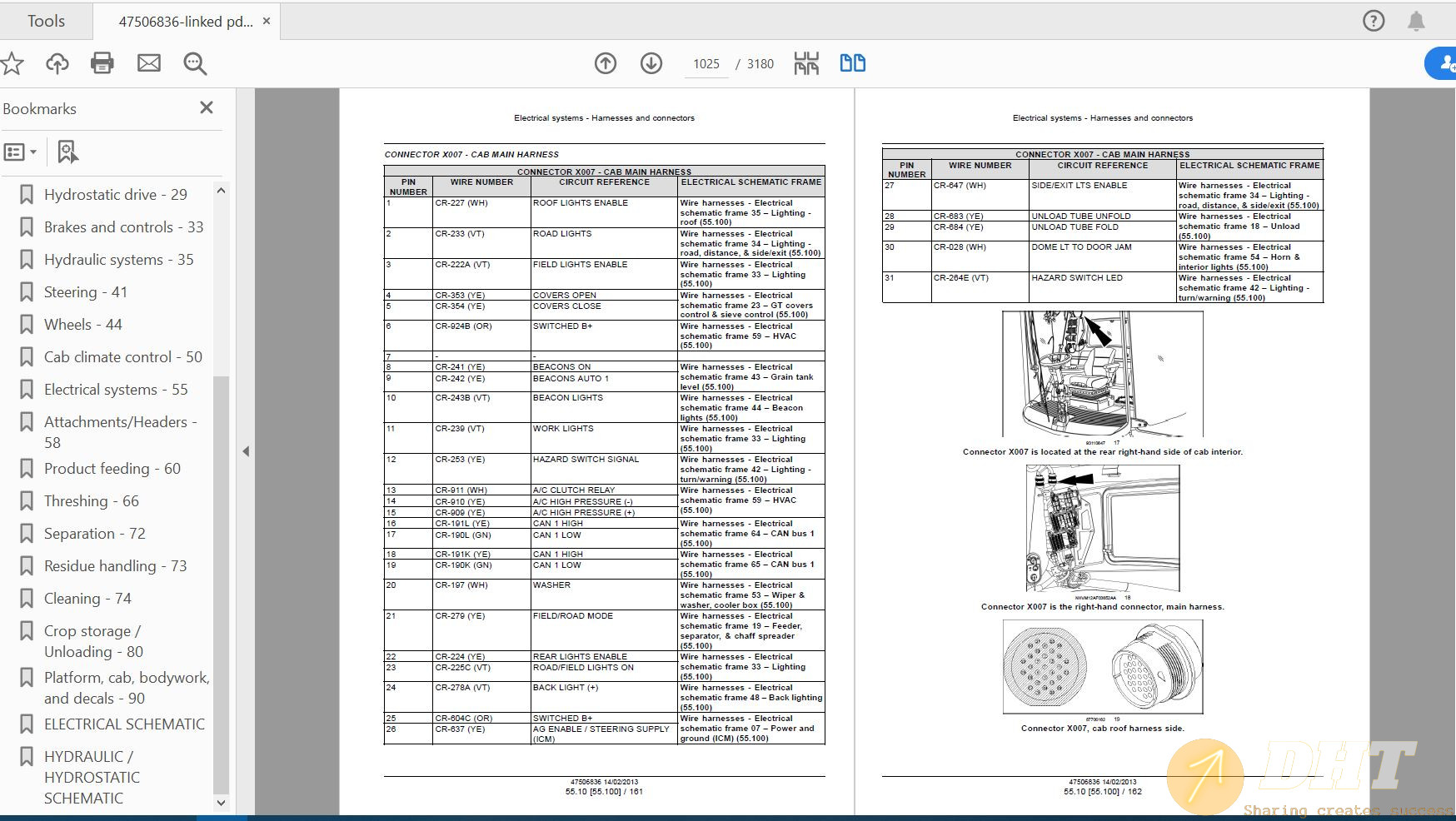The height and width of the screenshot is (821, 1456).
Task: Toggle two-page view mode
Action: point(853,63)
